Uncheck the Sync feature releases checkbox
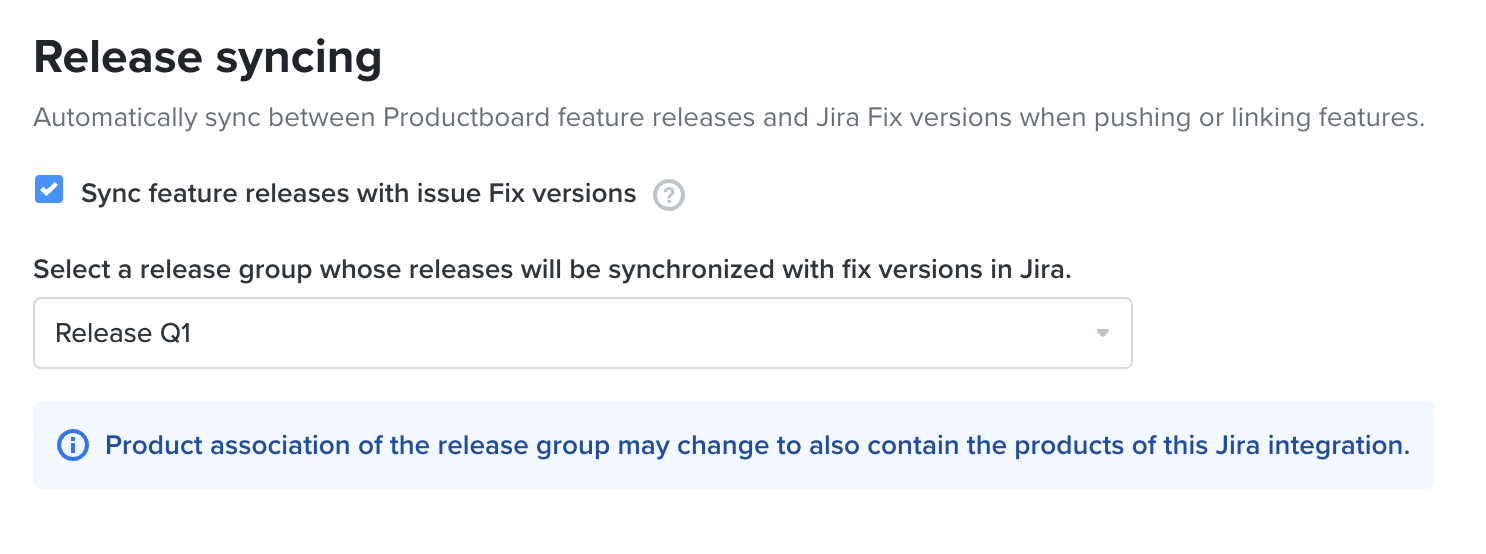 pyautogui.click(x=49, y=190)
